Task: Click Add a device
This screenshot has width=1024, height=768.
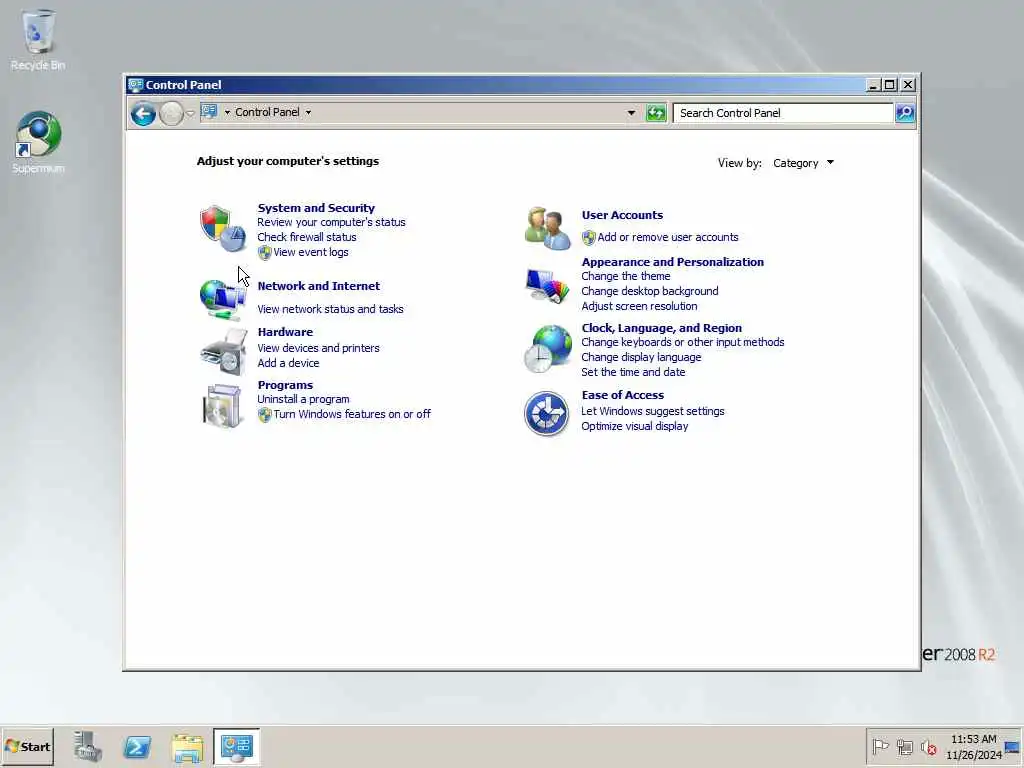Action: coord(288,363)
